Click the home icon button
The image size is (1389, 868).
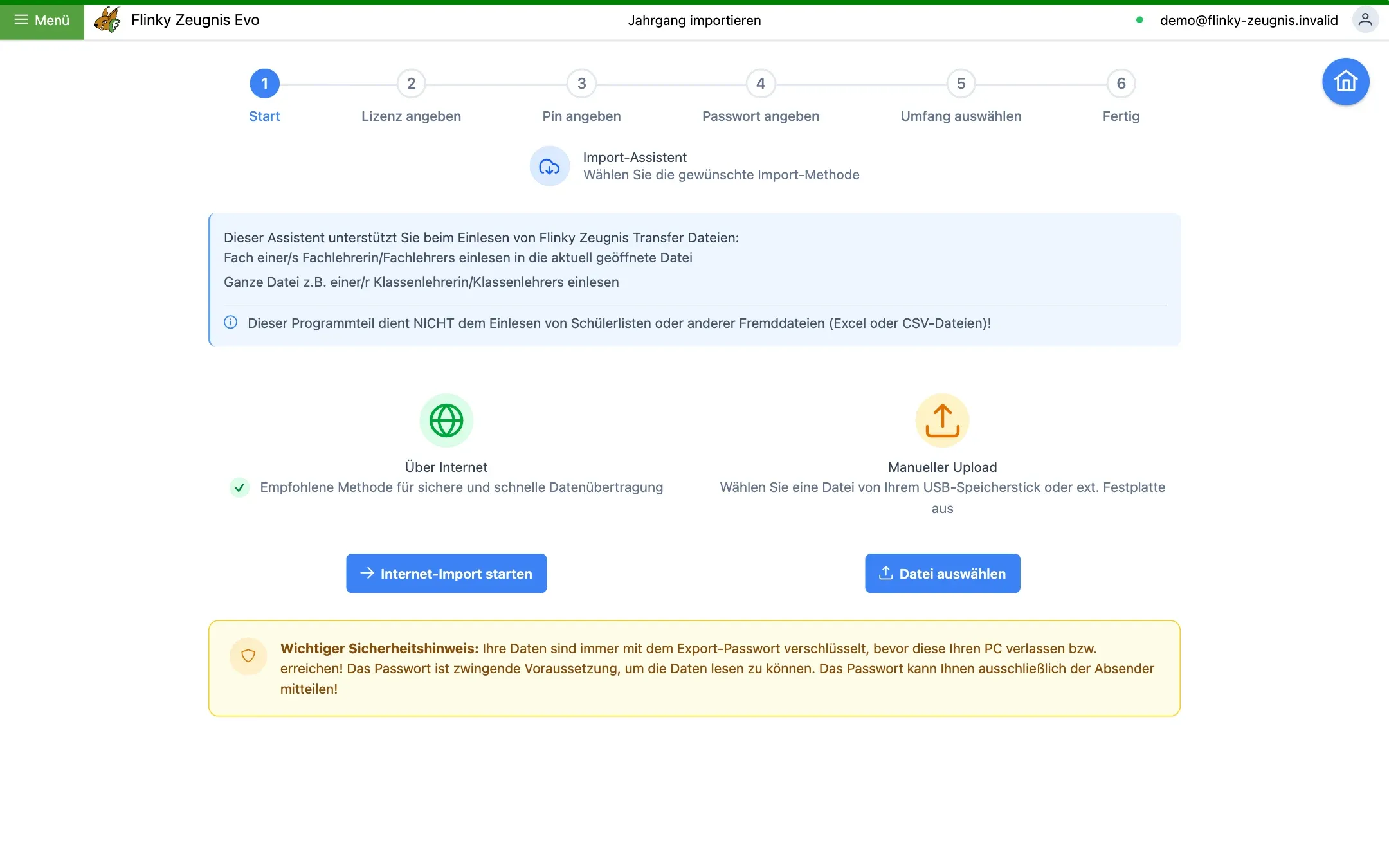[1345, 82]
